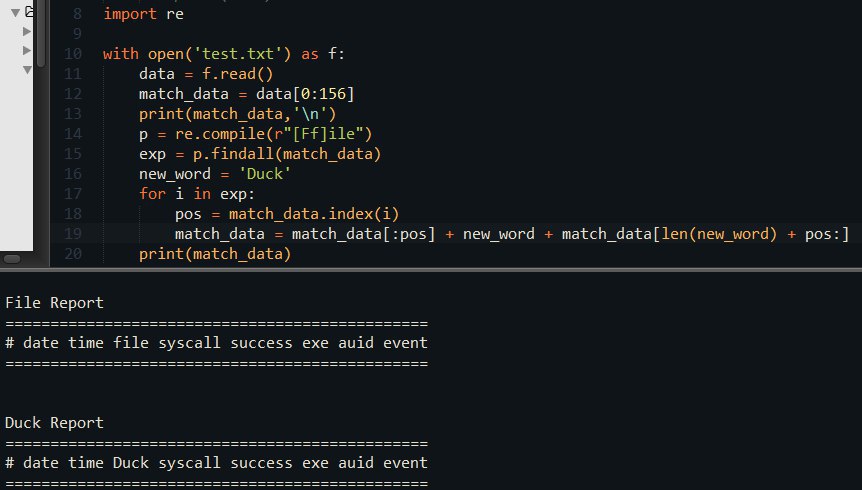Click the folder icon in the sidebar

[x=30, y=11]
